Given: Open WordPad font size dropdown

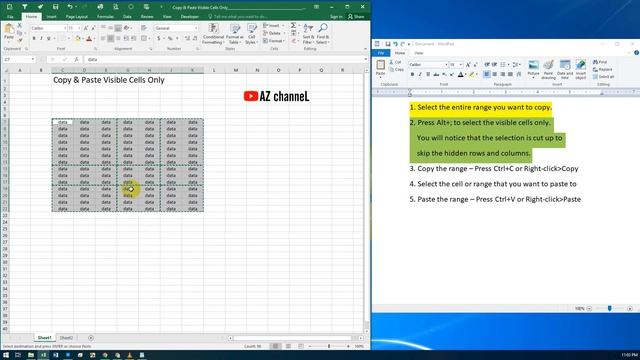Looking at the screenshot, I should coord(461,64).
